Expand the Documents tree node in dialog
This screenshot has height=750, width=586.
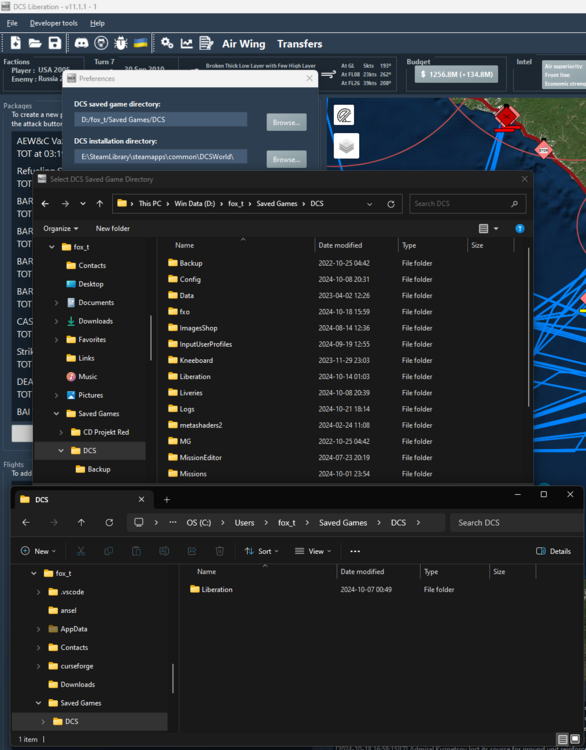pyautogui.click(x=56, y=303)
